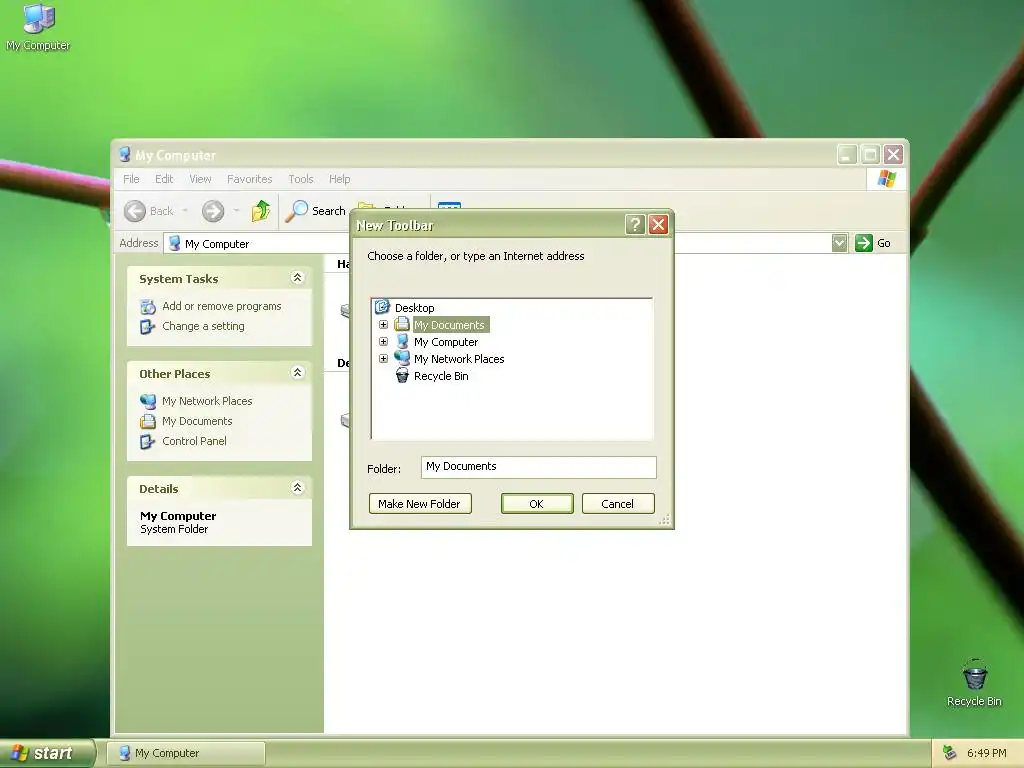Click My Documents icon in Other Places
Viewport: 1024px width, 768px height.
click(x=148, y=421)
